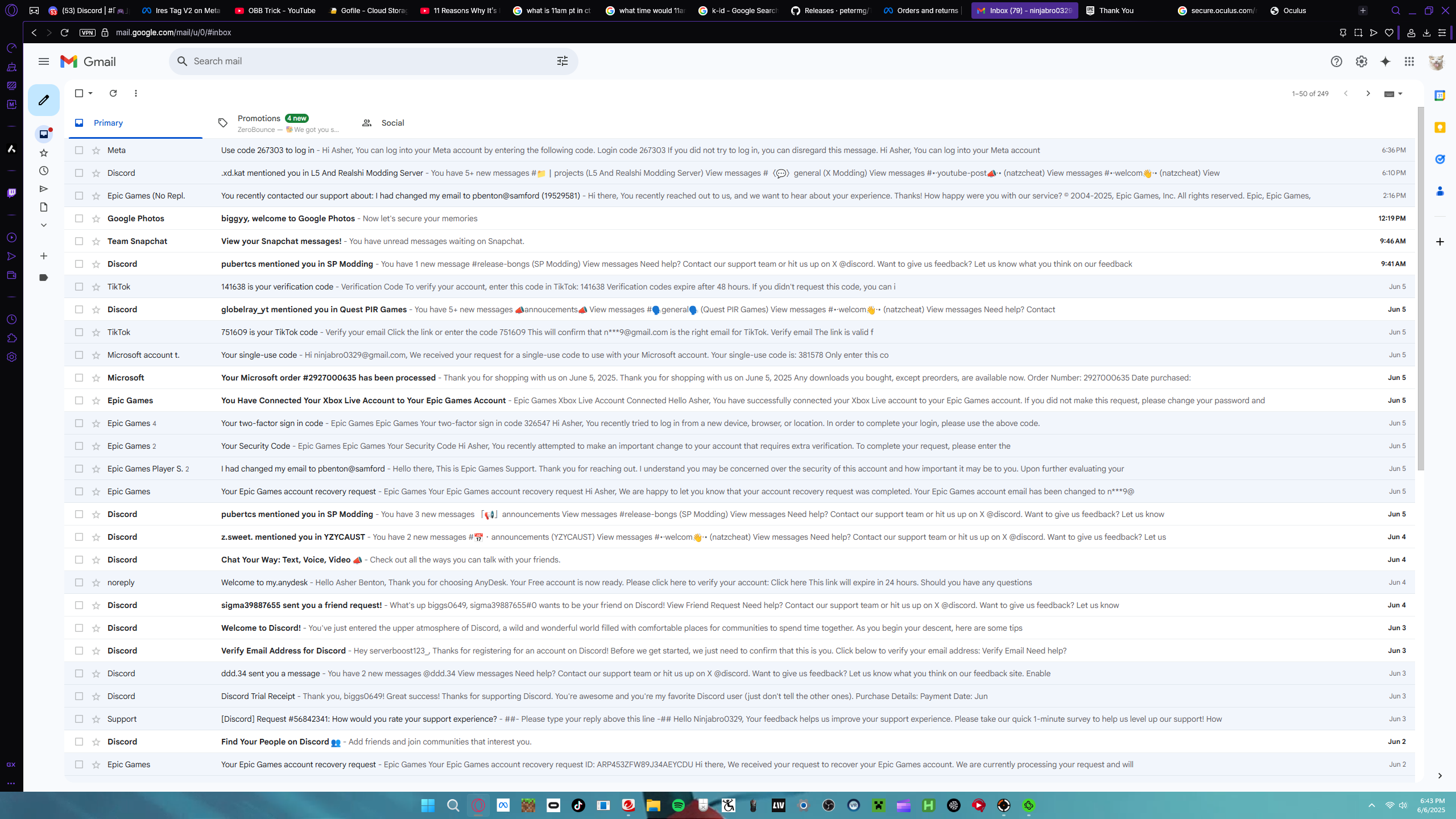The height and width of the screenshot is (819, 1456).
Task: Open Google Contacts side panel icon
Action: pos(1440,191)
